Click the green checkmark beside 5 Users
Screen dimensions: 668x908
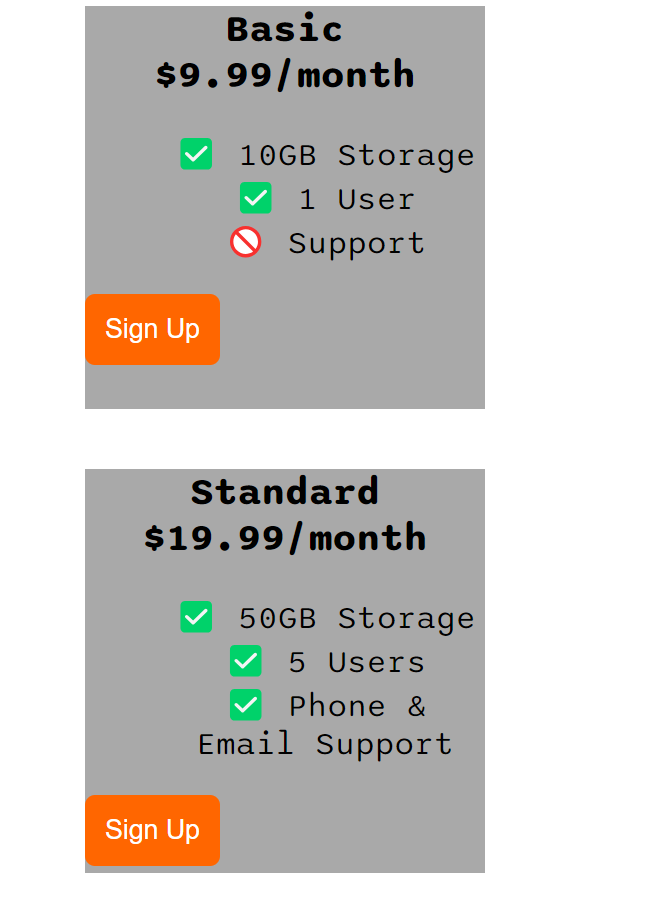[246, 661]
